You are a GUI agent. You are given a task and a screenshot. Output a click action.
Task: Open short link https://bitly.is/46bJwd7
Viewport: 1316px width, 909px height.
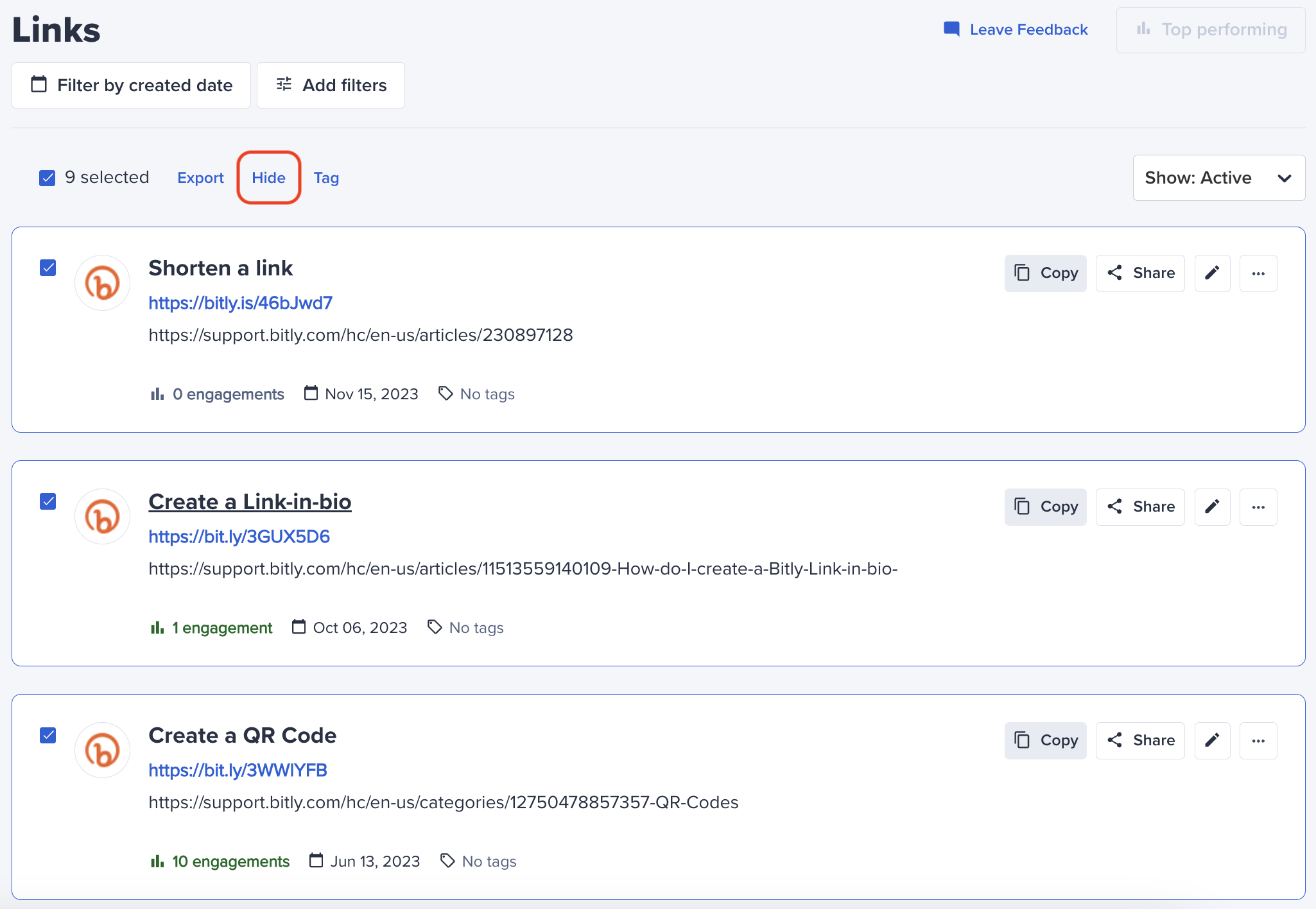(x=240, y=303)
